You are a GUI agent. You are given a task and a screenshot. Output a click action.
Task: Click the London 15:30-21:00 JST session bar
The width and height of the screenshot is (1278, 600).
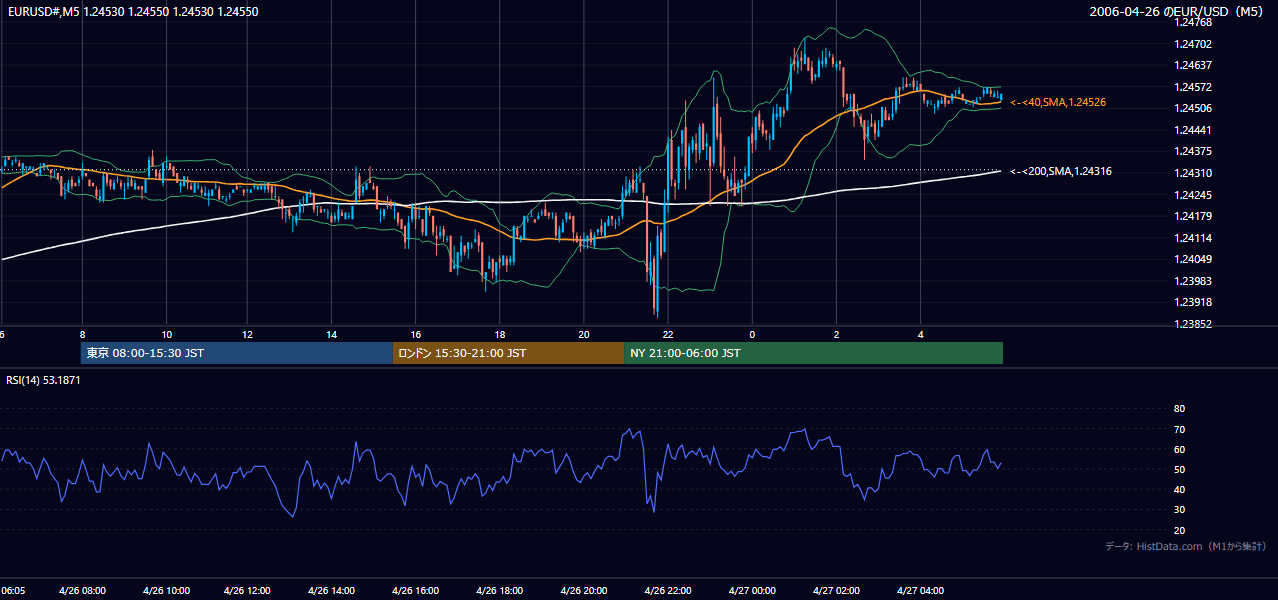click(x=508, y=353)
